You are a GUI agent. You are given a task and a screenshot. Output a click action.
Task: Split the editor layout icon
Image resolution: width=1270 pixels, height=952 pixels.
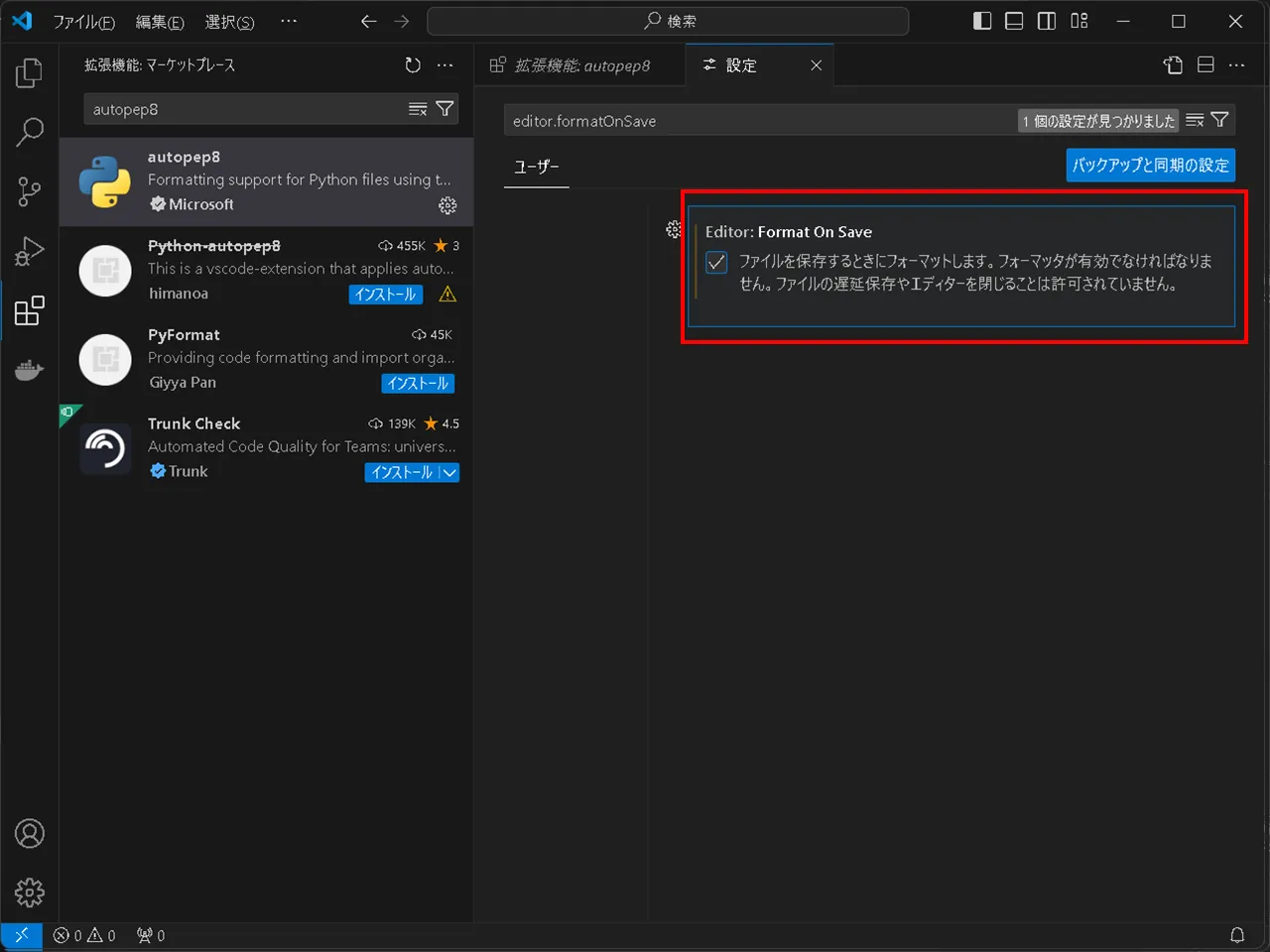click(1206, 65)
